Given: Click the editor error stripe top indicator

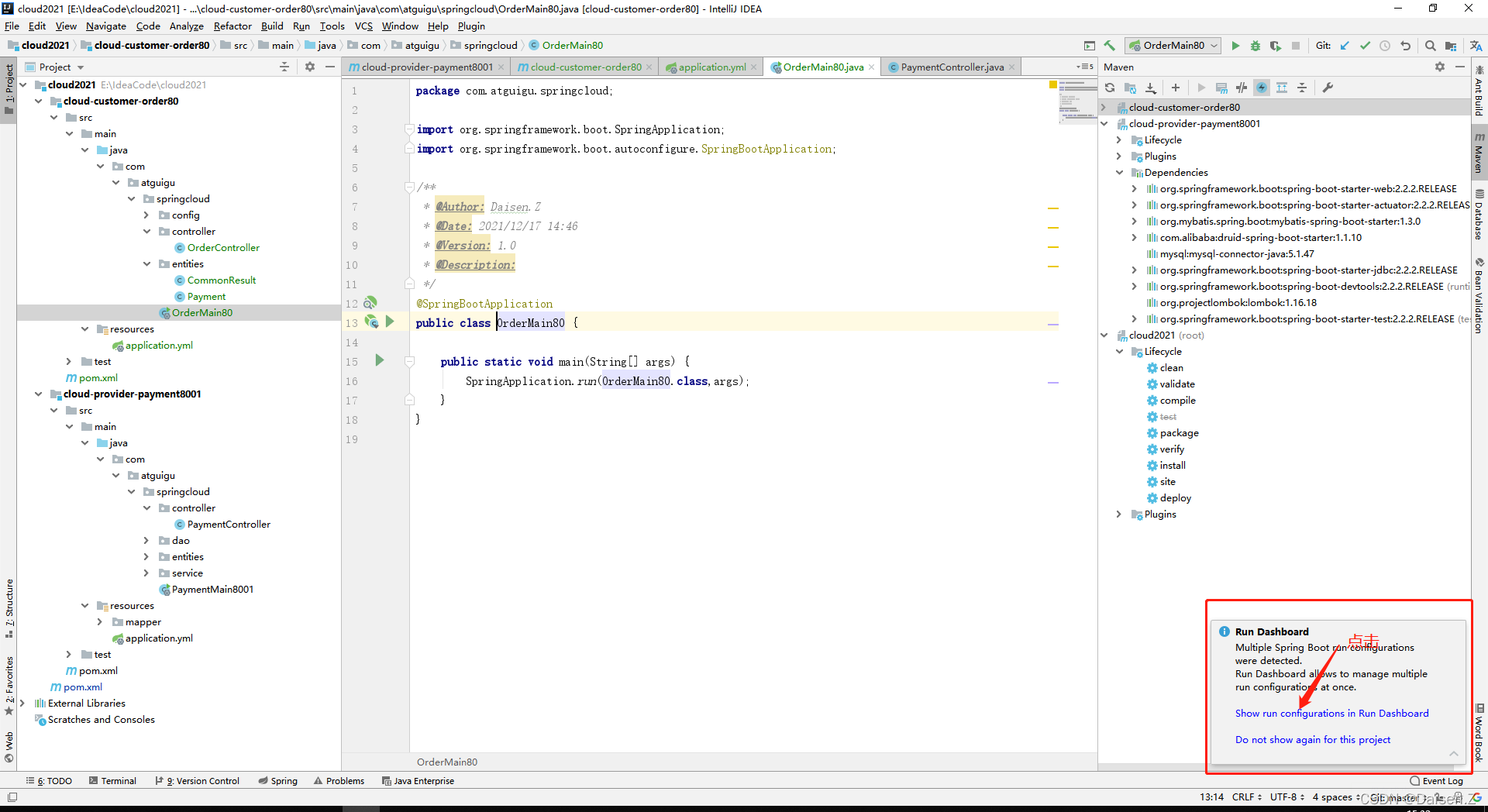Looking at the screenshot, I should pos(1052,84).
